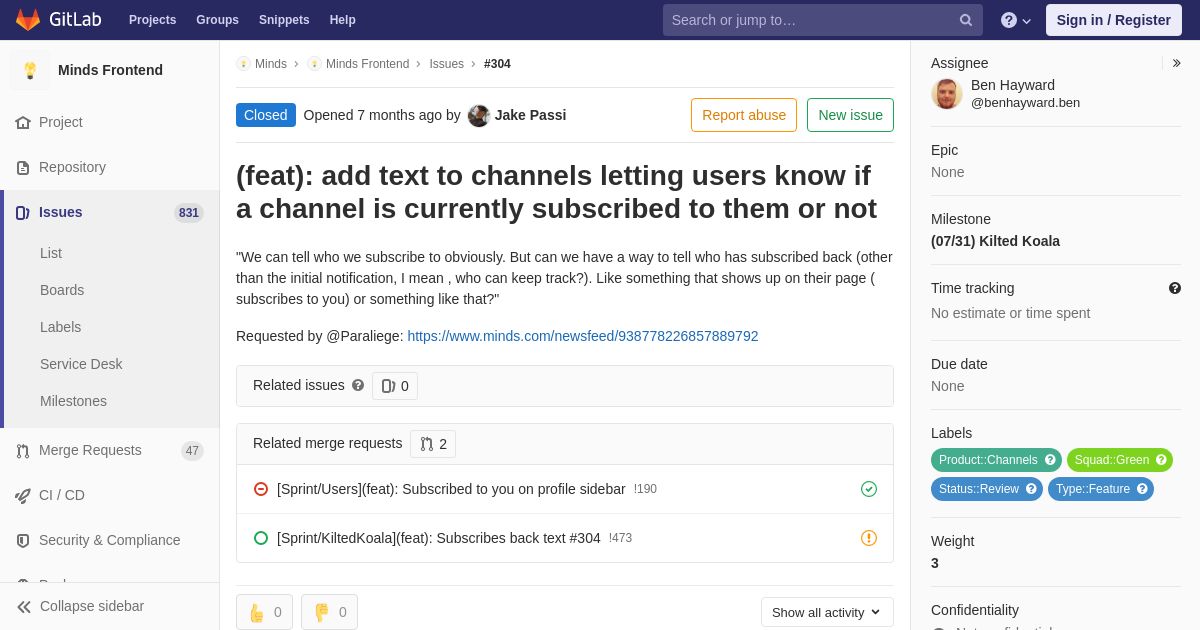Click the @benhayward.ben assignee username
Viewport: 1200px width, 630px height.
1025,102
